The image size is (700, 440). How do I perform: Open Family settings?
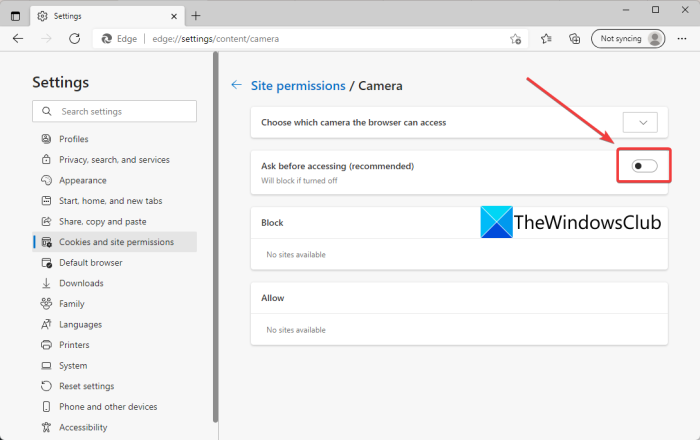pos(71,304)
